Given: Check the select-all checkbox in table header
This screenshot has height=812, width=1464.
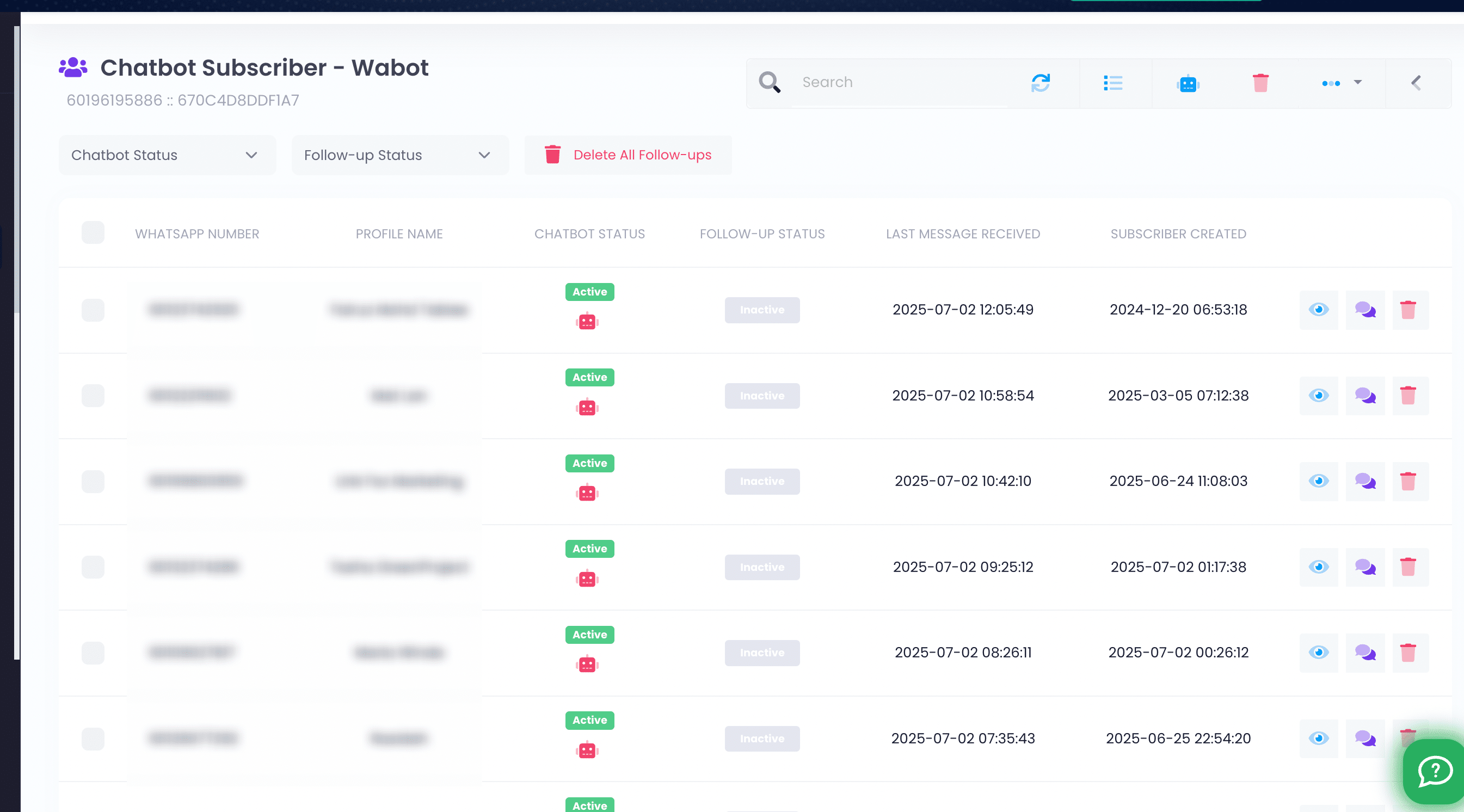Looking at the screenshot, I should pyautogui.click(x=93, y=233).
